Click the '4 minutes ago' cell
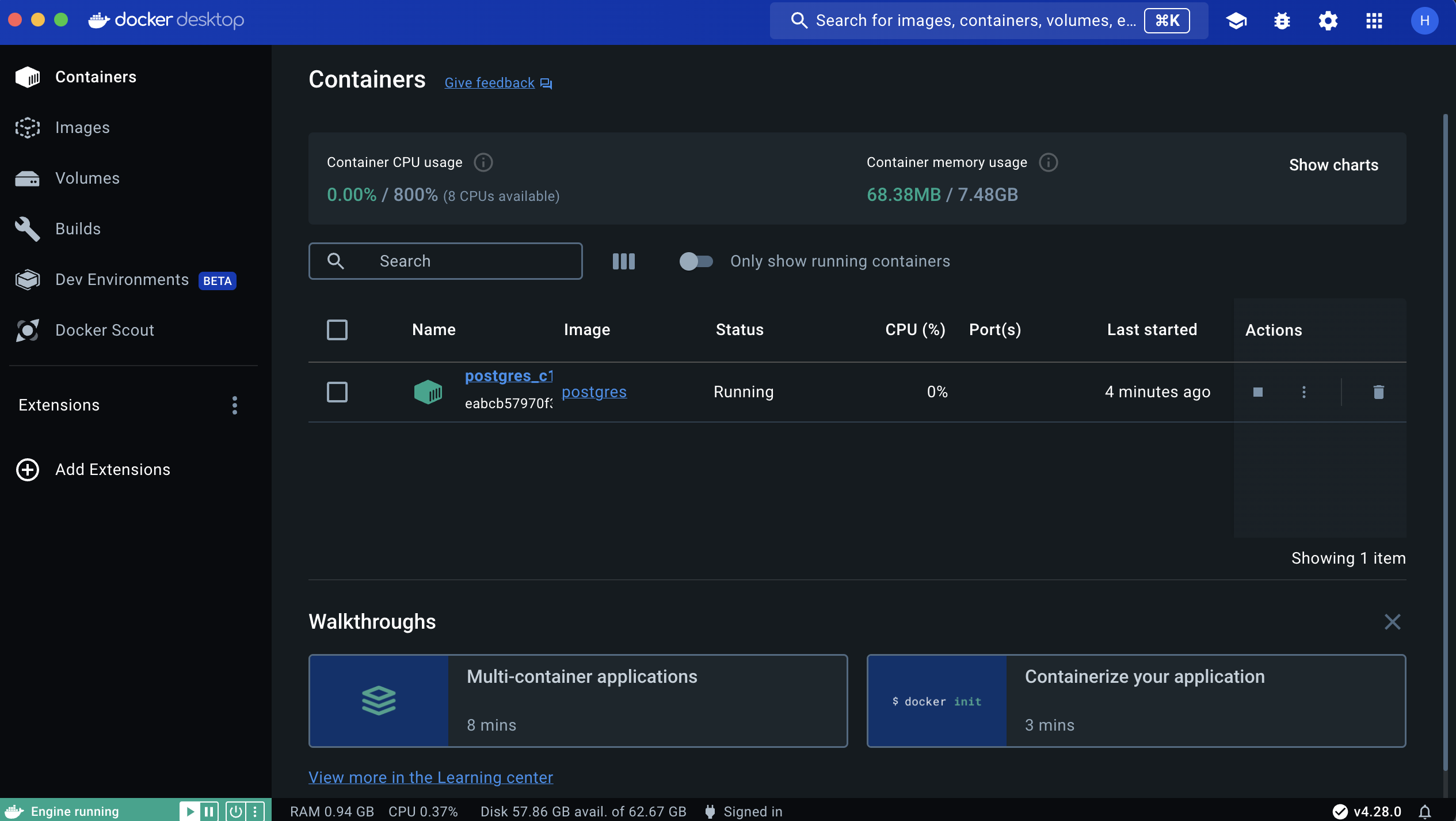1456x821 pixels. tap(1157, 392)
